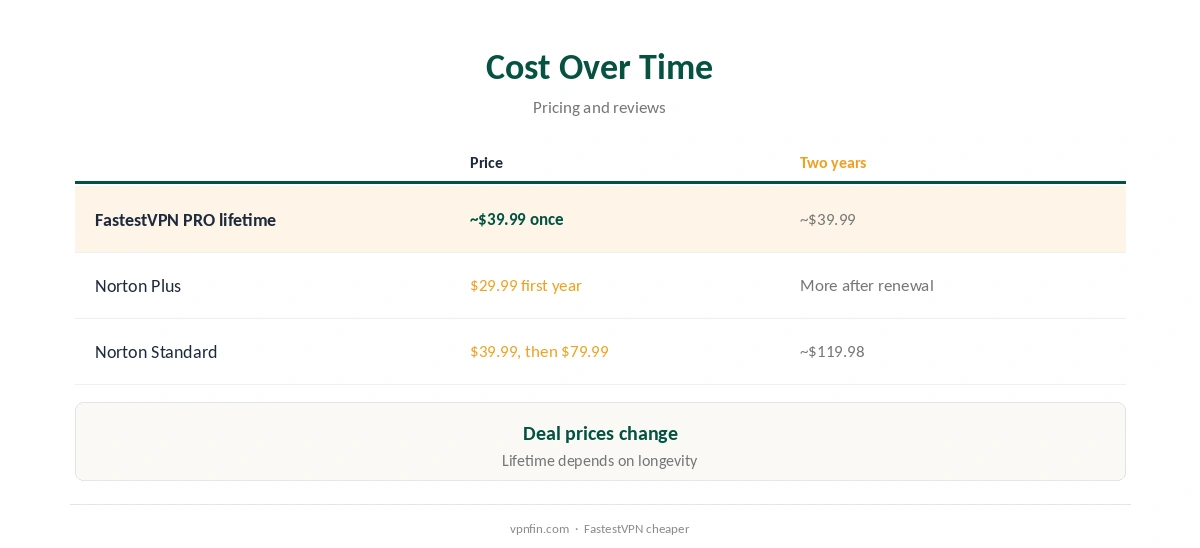
Task: Click the 'vpnfin.com' footer text
Action: pos(539,529)
